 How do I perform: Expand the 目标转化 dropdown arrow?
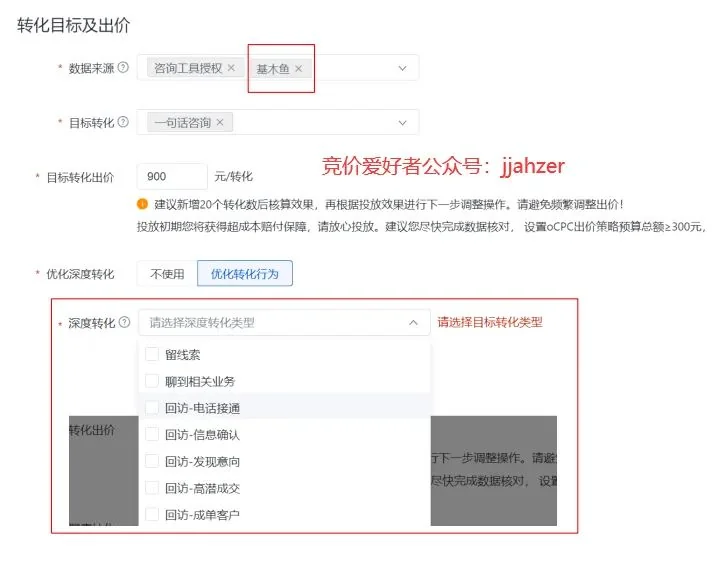(402, 123)
